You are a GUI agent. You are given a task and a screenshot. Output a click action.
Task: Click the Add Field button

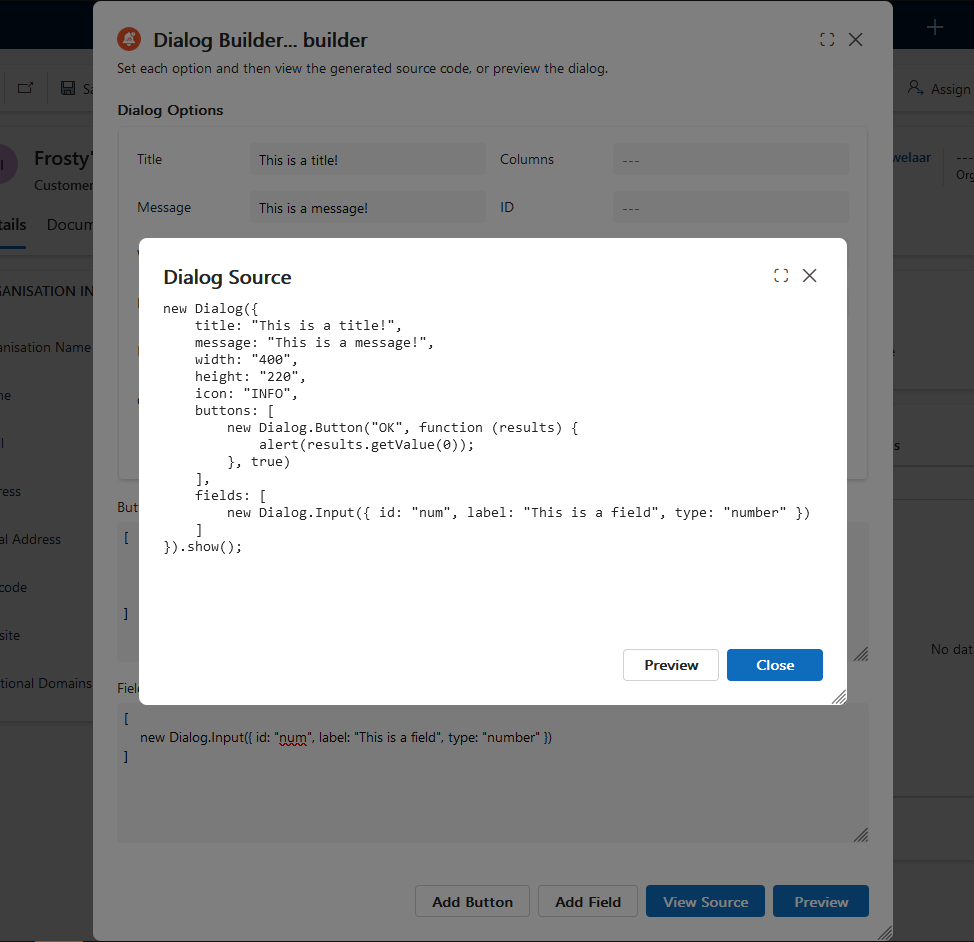[x=587, y=901]
